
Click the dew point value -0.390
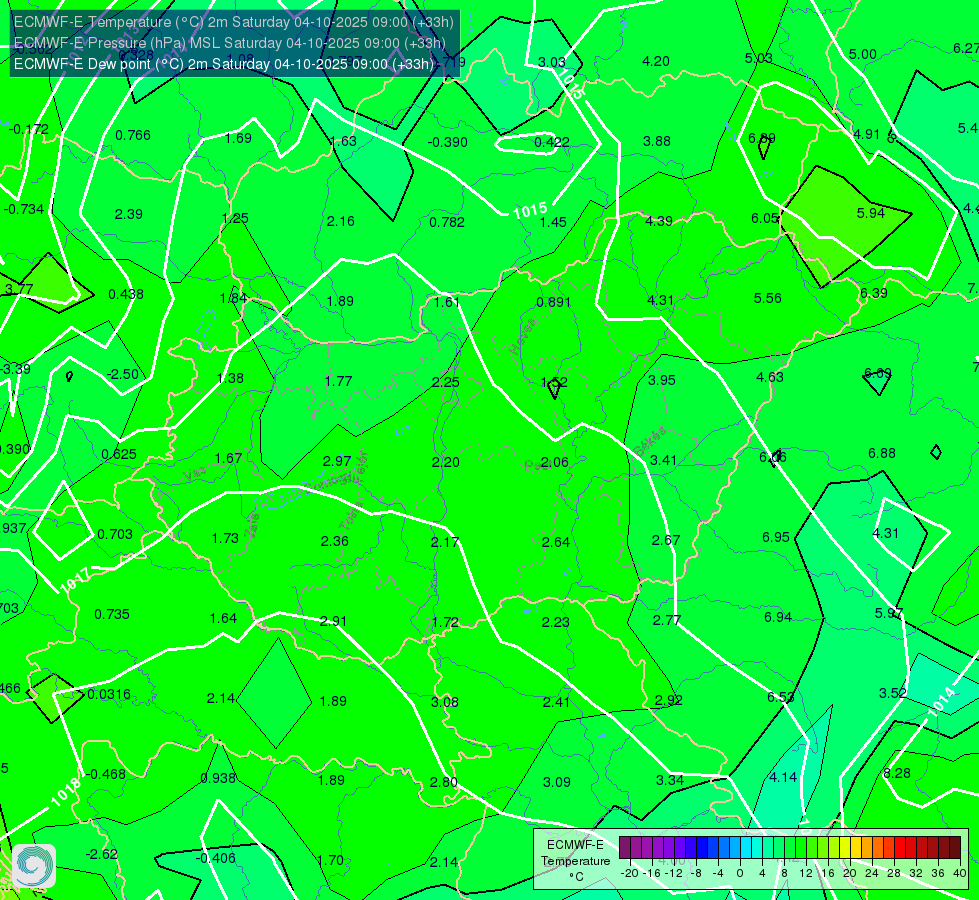click(x=448, y=142)
